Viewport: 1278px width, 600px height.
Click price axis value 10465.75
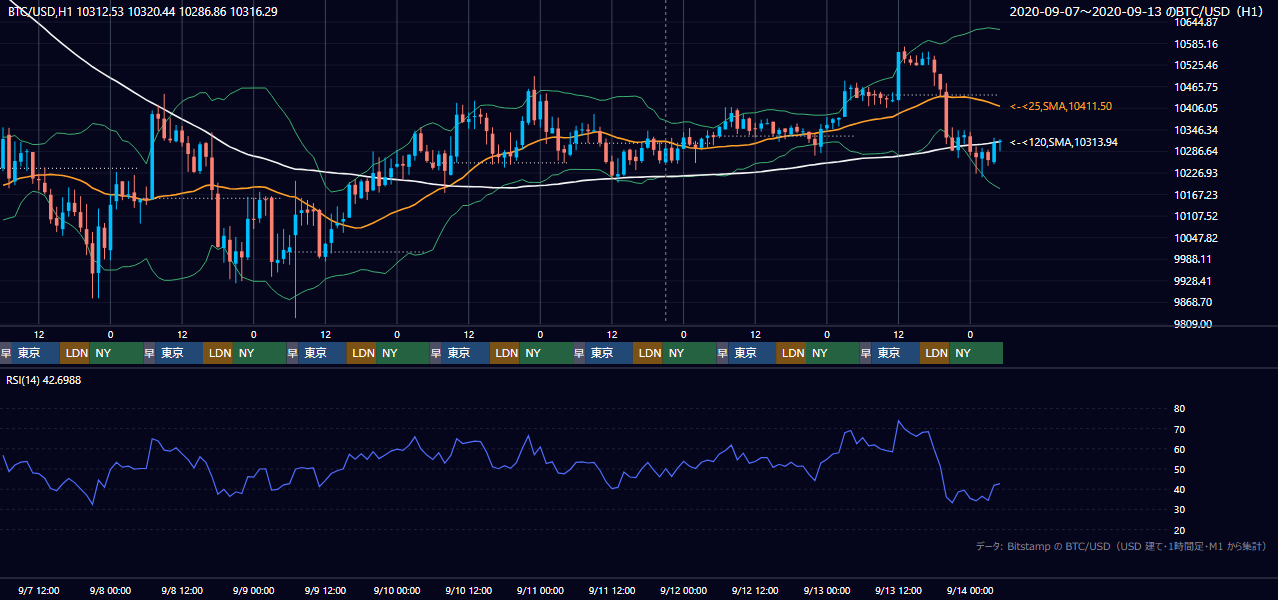pyautogui.click(x=1195, y=87)
